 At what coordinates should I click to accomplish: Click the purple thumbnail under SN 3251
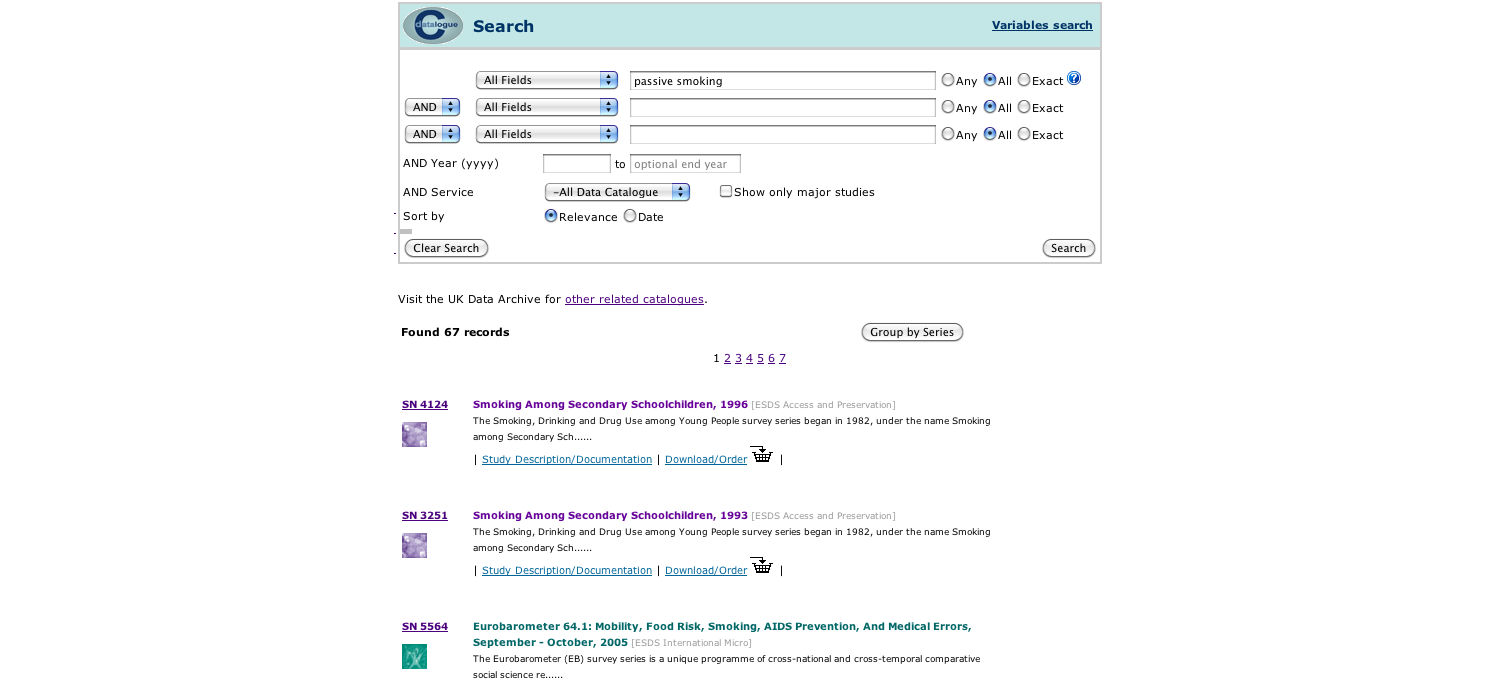click(x=414, y=545)
